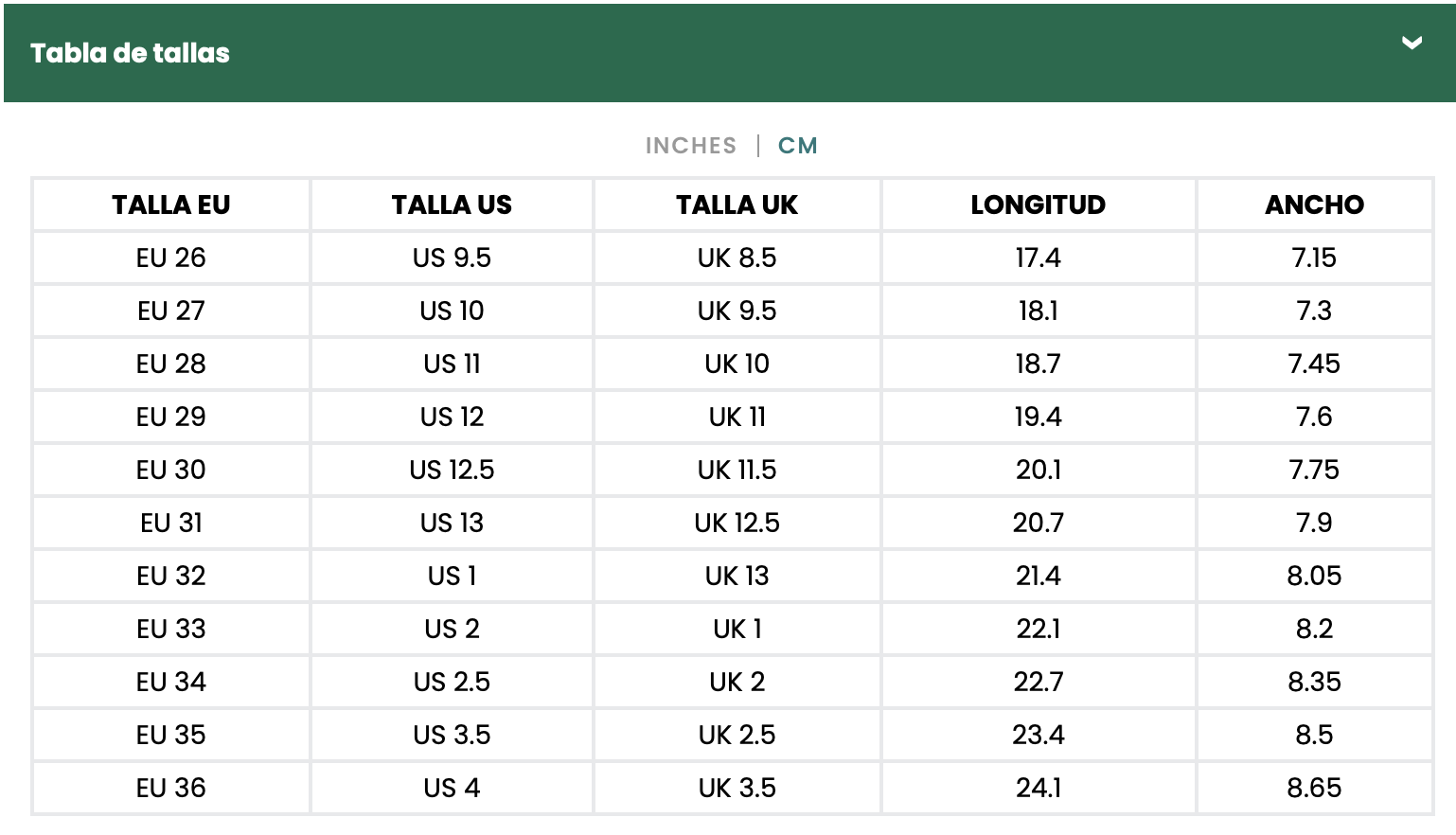This screenshot has width=1456, height=835.
Task: Click the EU 33 size cell
Action: click(171, 629)
